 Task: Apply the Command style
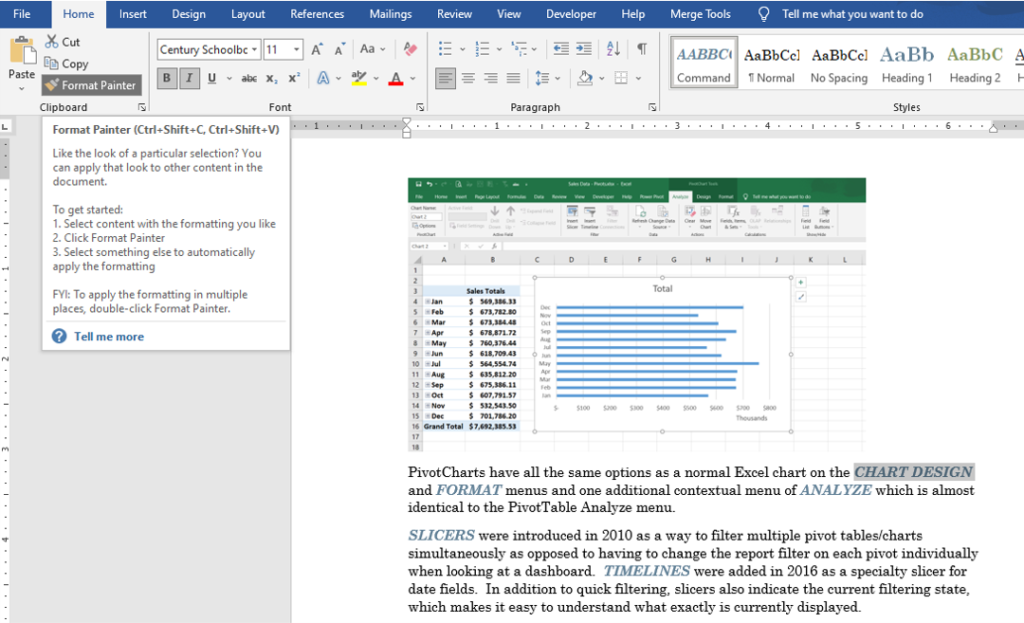pyautogui.click(x=704, y=63)
